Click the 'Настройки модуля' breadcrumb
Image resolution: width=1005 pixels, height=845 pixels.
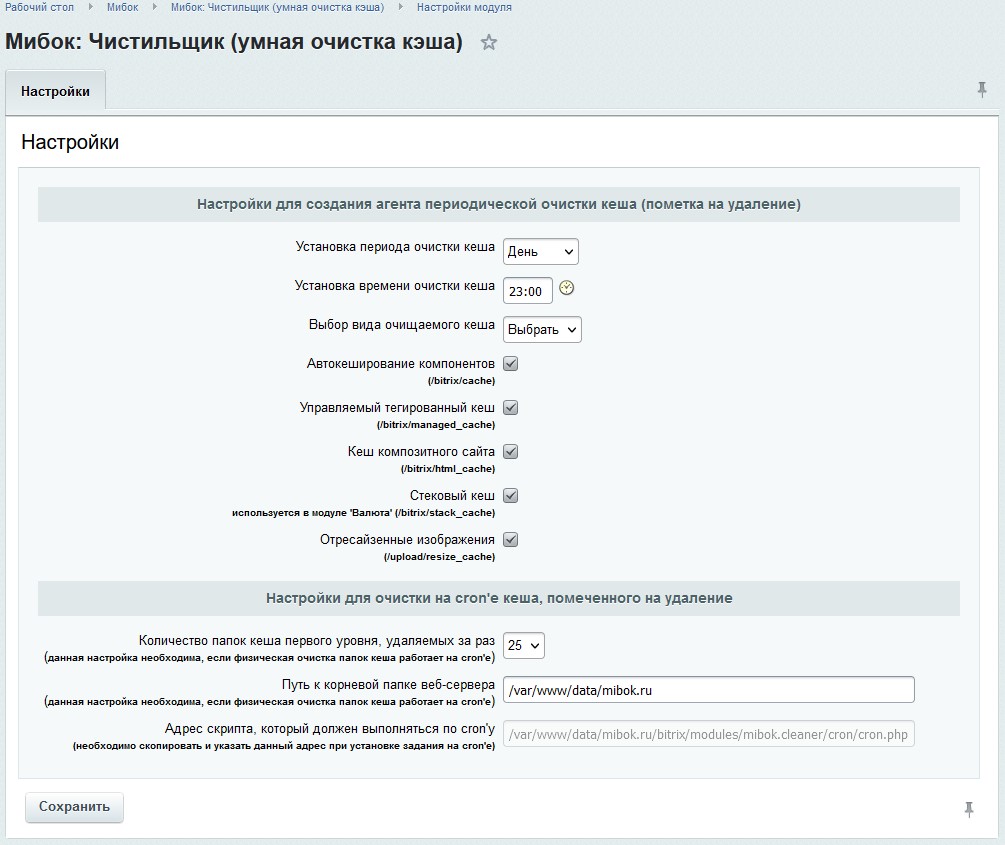(x=464, y=7)
